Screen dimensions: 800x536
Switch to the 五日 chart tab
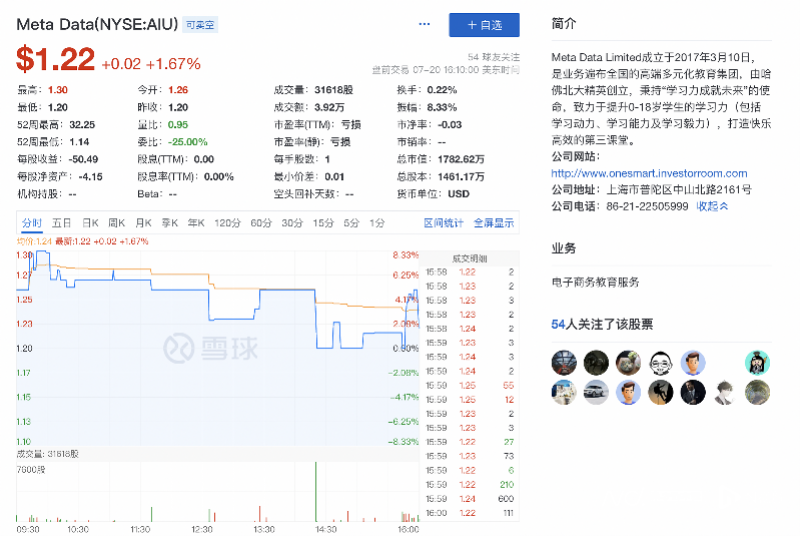(x=61, y=223)
